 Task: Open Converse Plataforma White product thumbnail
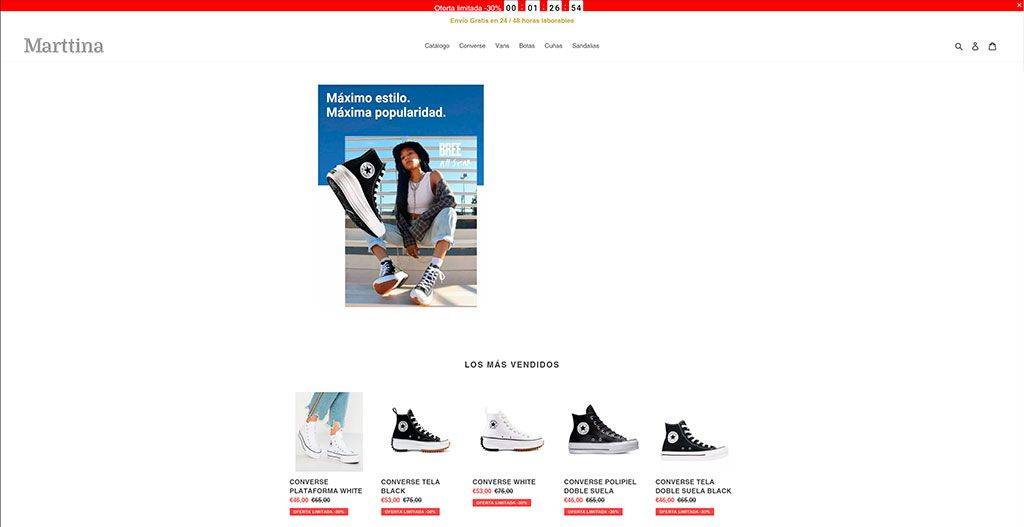(329, 432)
